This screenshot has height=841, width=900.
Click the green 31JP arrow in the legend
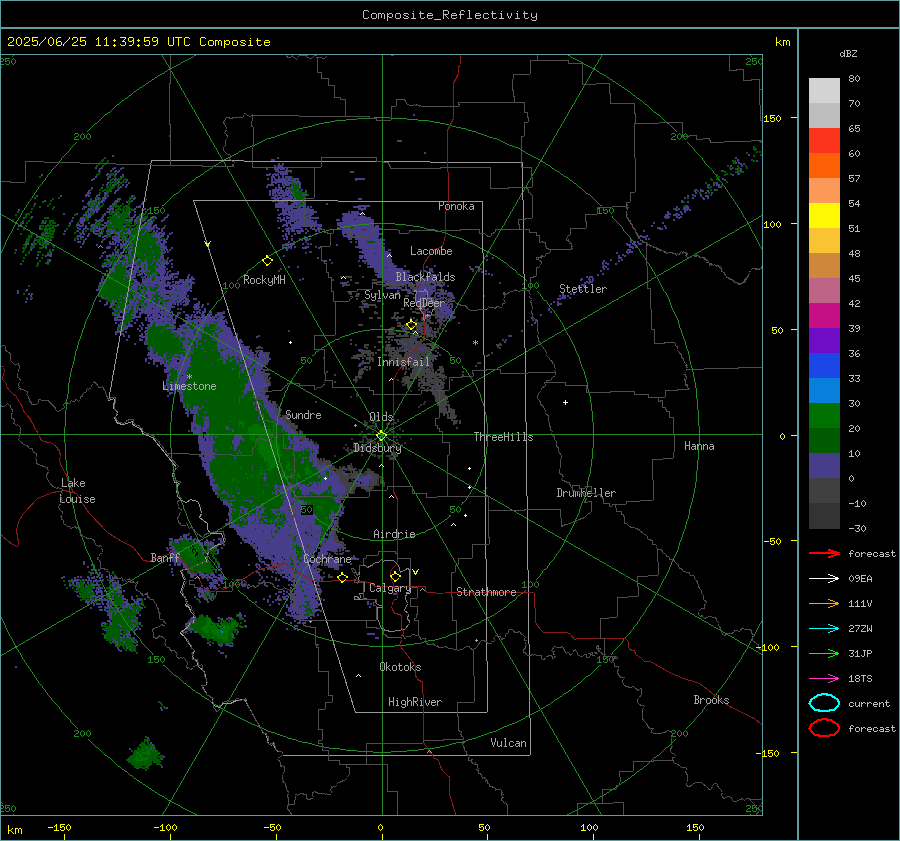(x=824, y=653)
